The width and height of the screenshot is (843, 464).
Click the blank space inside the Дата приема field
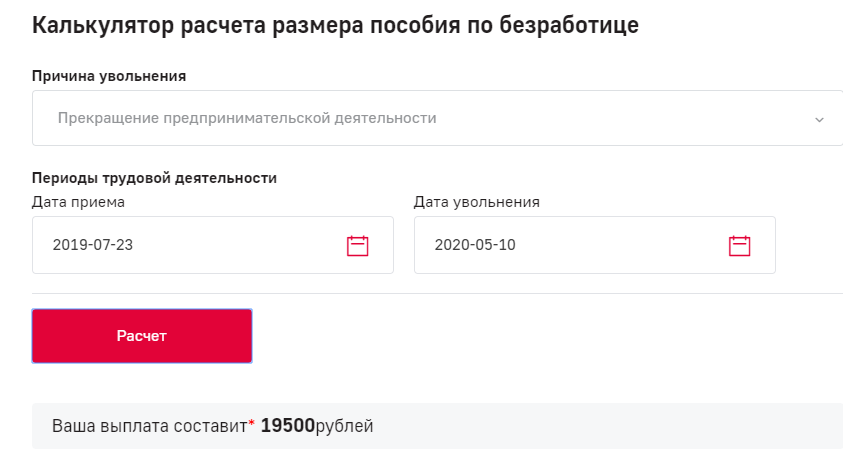point(239,245)
